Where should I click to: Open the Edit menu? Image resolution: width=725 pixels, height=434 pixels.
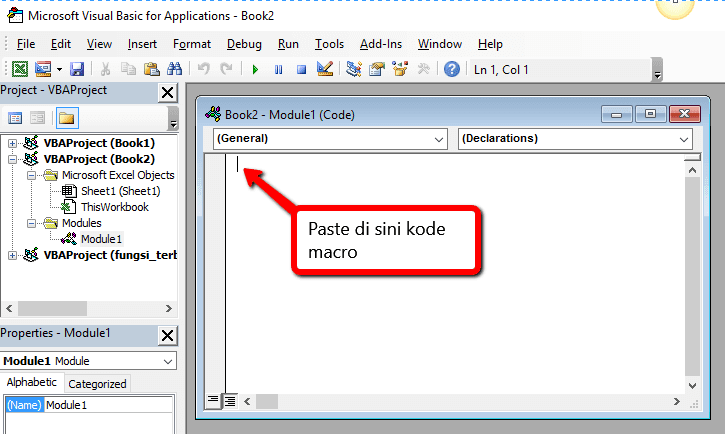(61, 44)
